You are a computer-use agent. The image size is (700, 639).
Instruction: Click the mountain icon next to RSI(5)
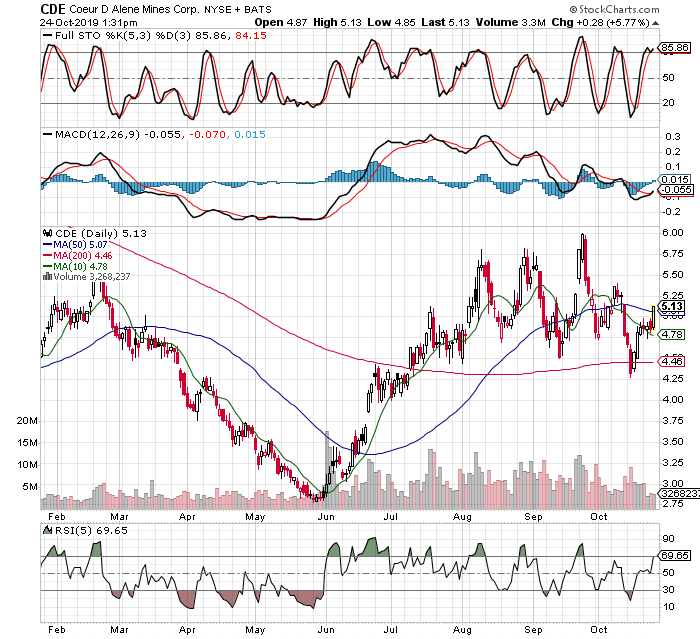point(47,530)
